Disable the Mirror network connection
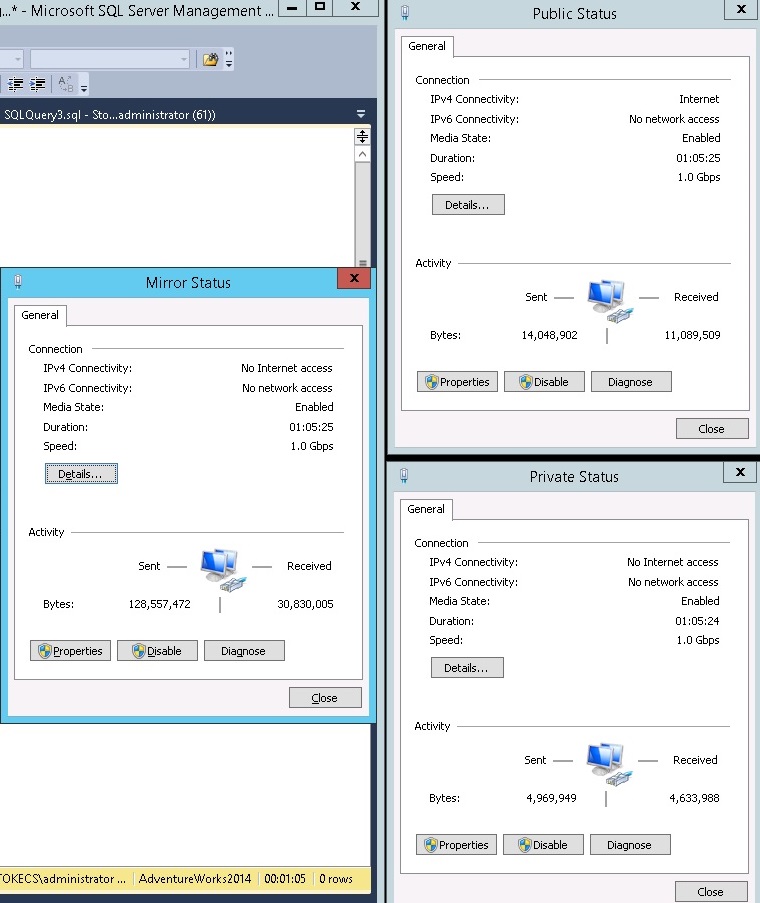760x903 pixels. click(x=157, y=651)
